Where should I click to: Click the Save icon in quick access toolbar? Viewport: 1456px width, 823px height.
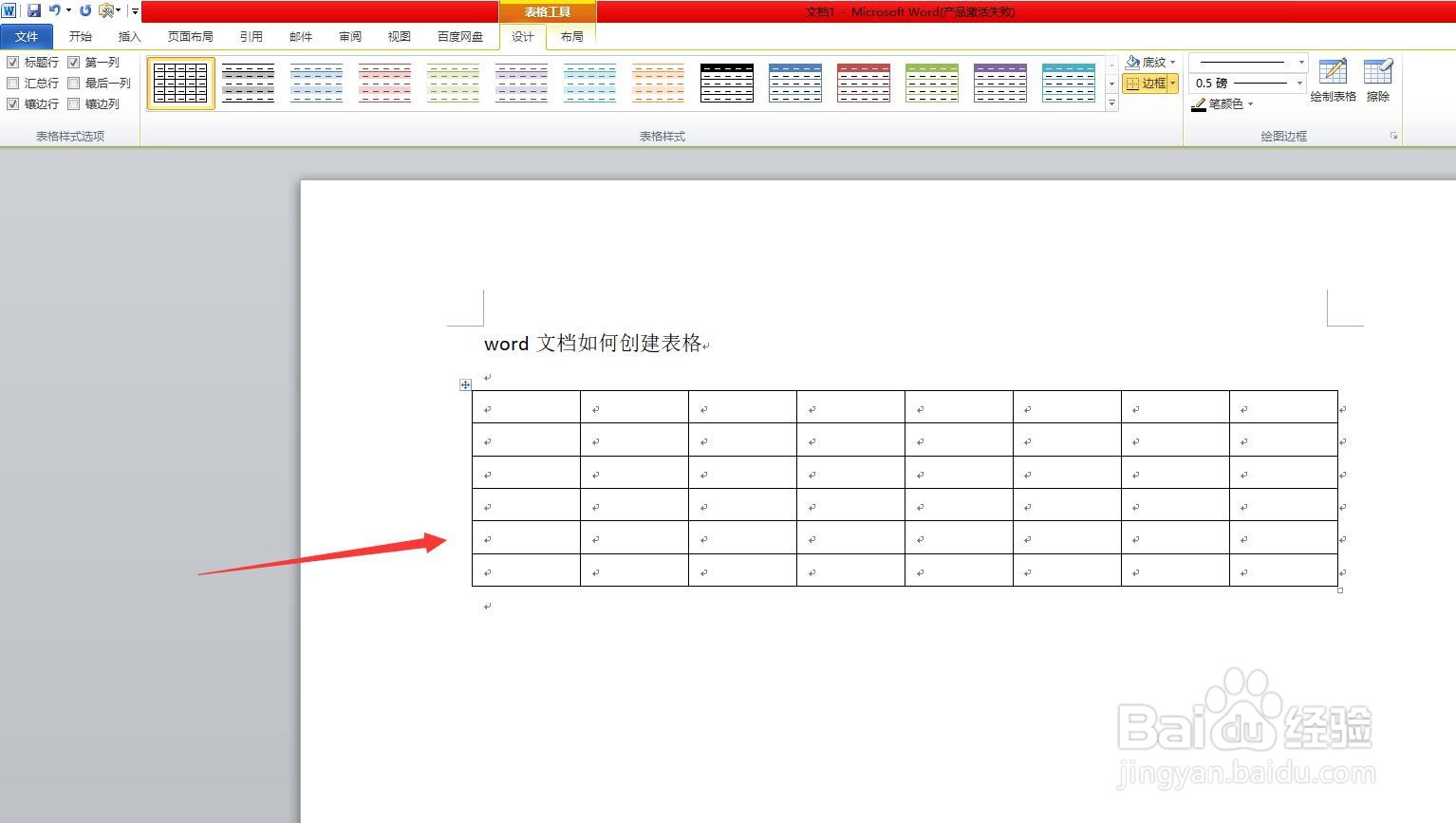(34, 10)
